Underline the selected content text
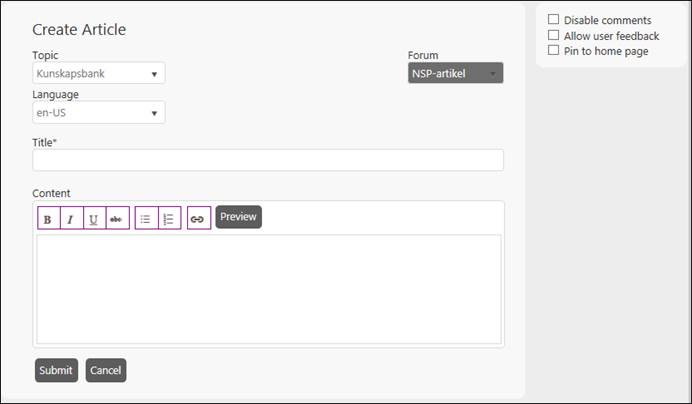 [94, 219]
